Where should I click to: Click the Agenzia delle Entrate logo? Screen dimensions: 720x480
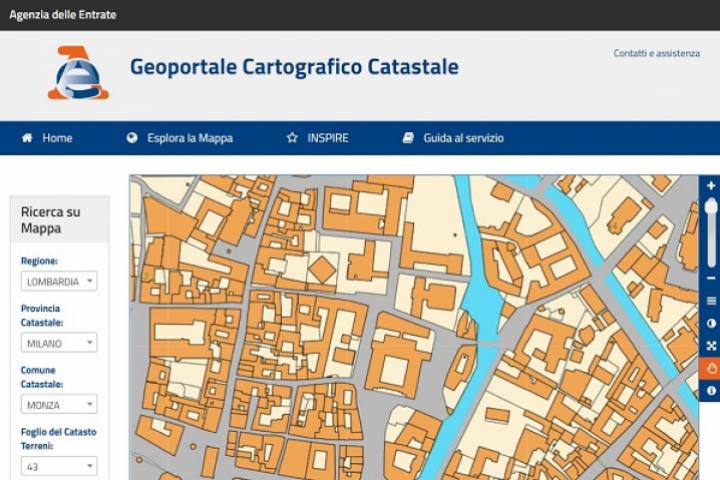78,72
